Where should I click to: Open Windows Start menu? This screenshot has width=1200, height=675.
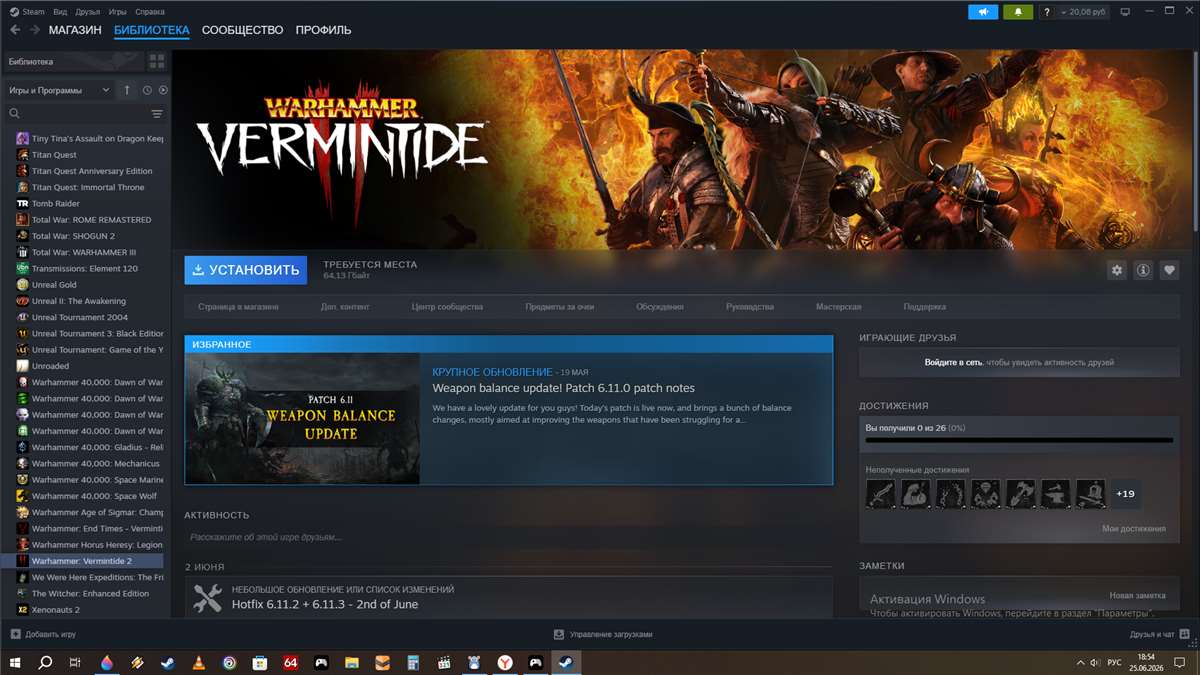15,662
